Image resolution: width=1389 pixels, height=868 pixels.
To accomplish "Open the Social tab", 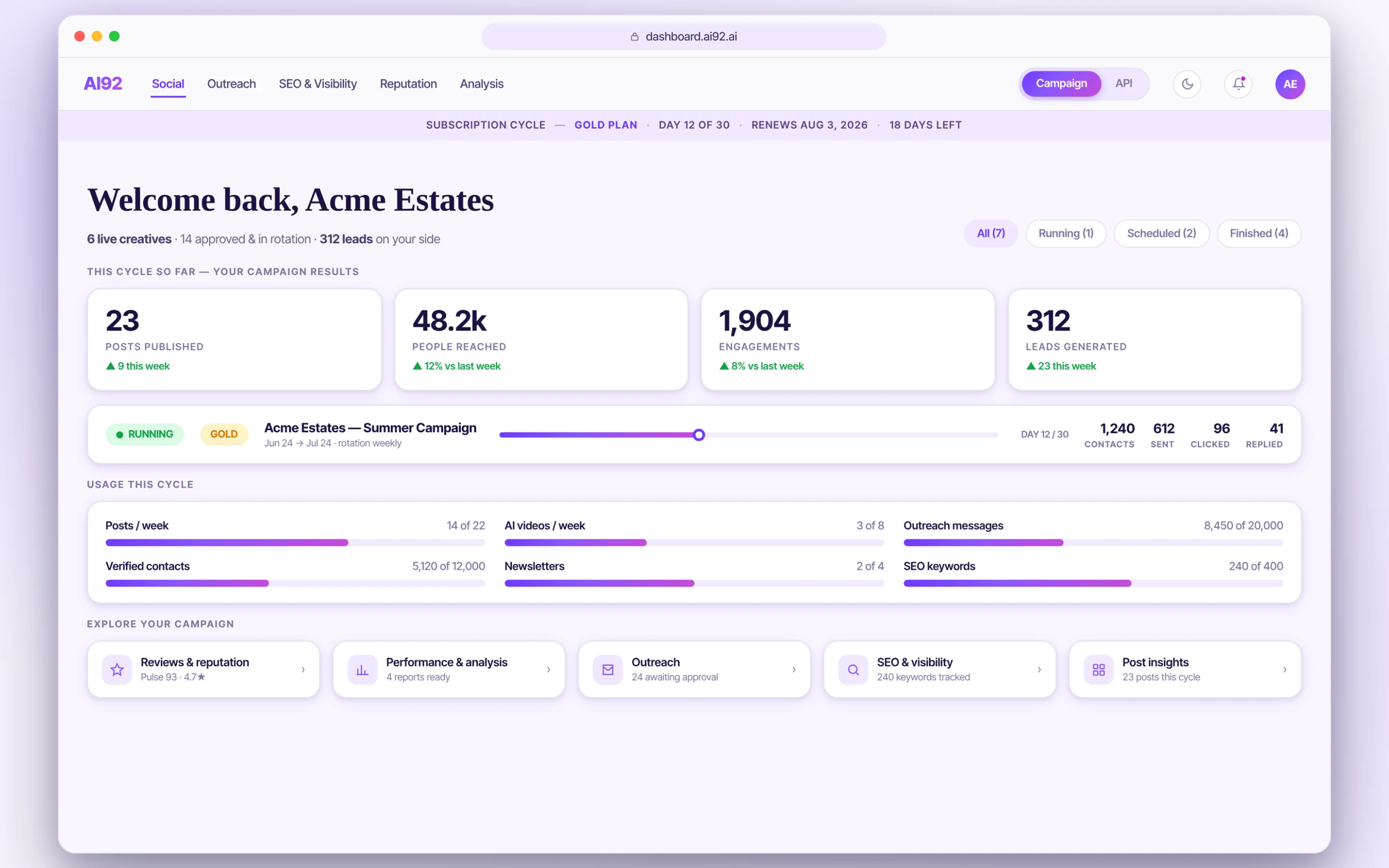I will pyautogui.click(x=168, y=84).
